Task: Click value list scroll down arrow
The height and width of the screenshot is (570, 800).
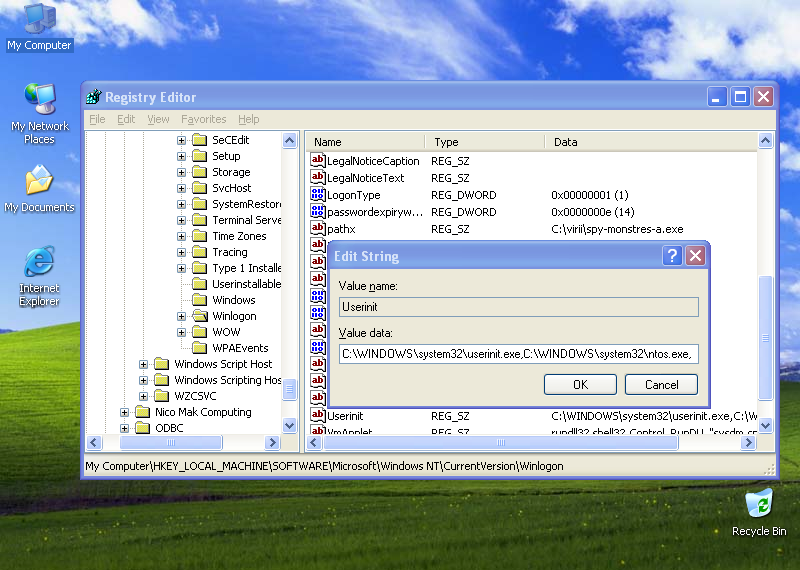Action: tap(765, 425)
